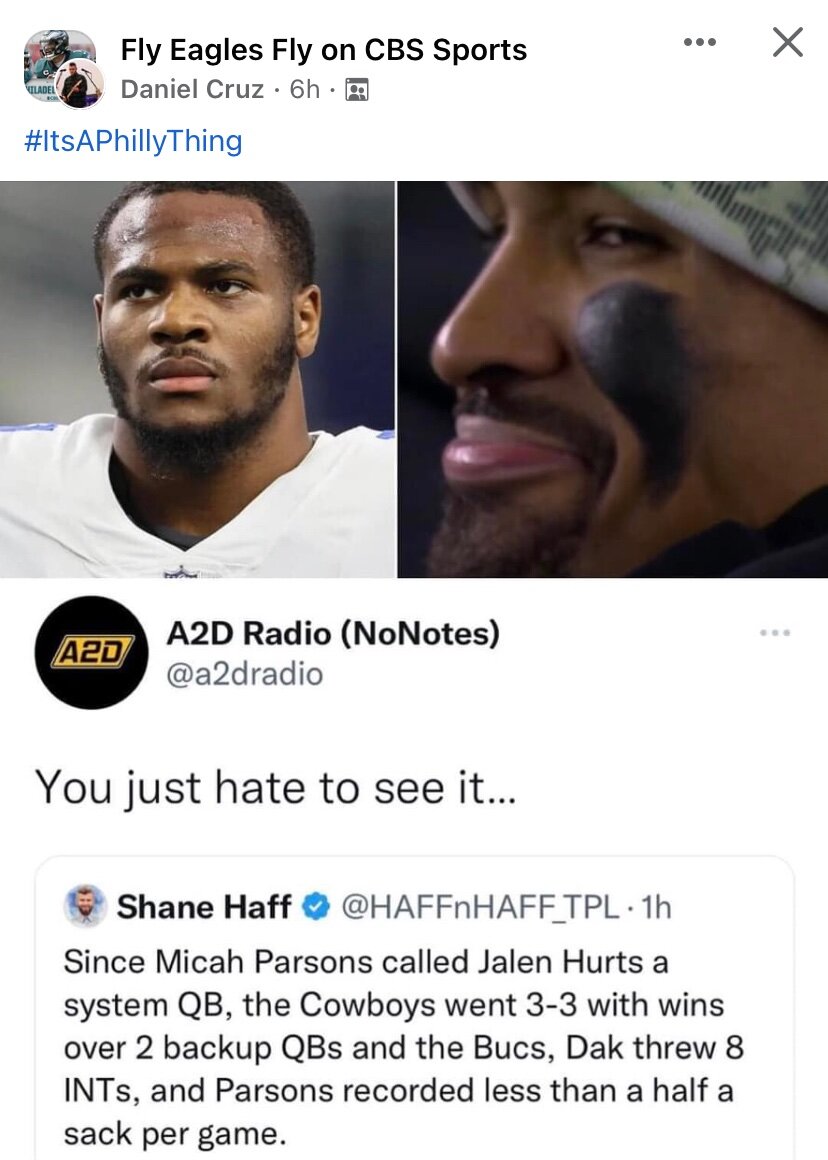Open the A2D Radio round logo
828x1160 pixels.
92,652
